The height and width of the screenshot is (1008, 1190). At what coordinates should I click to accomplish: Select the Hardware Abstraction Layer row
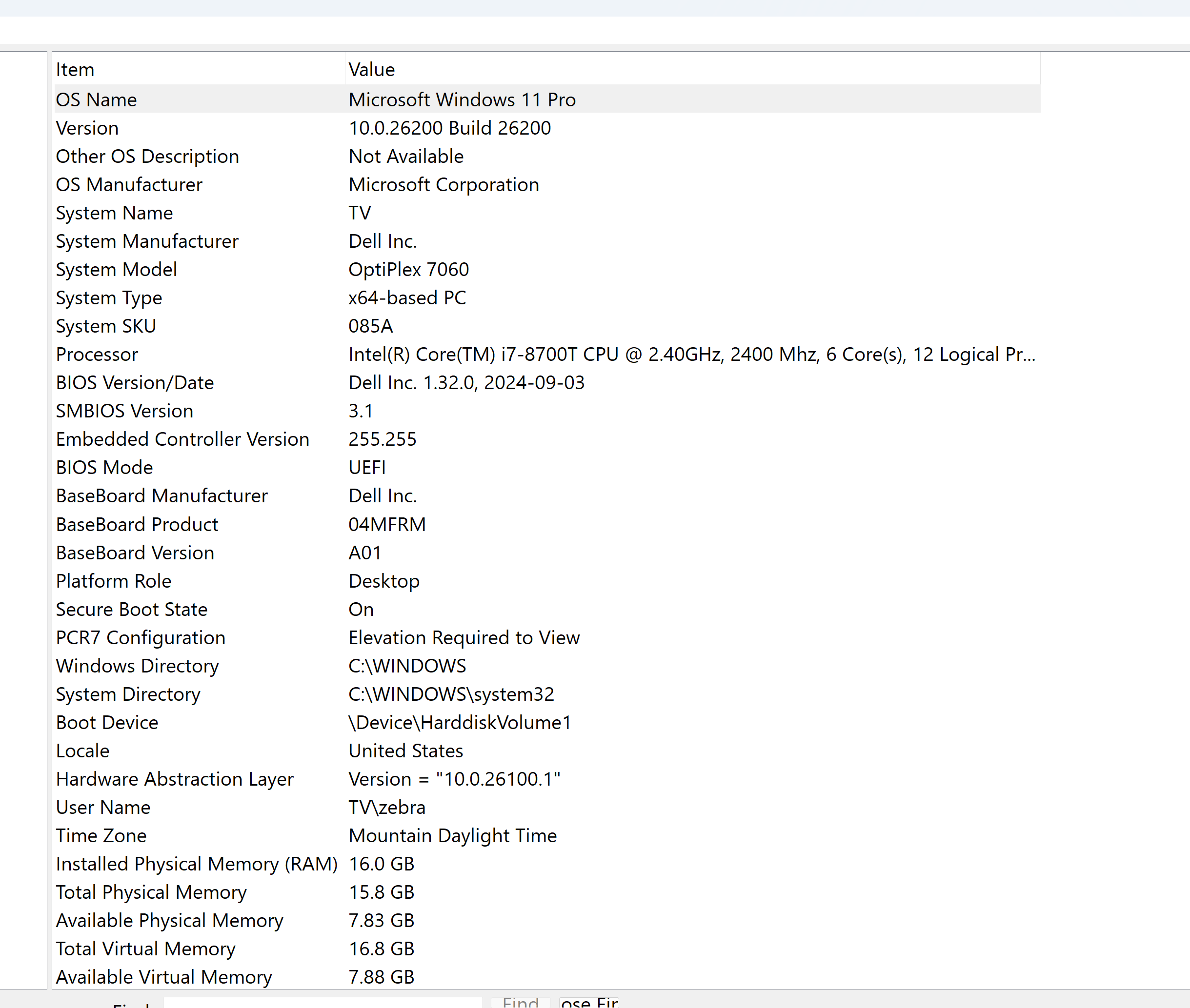point(547,779)
